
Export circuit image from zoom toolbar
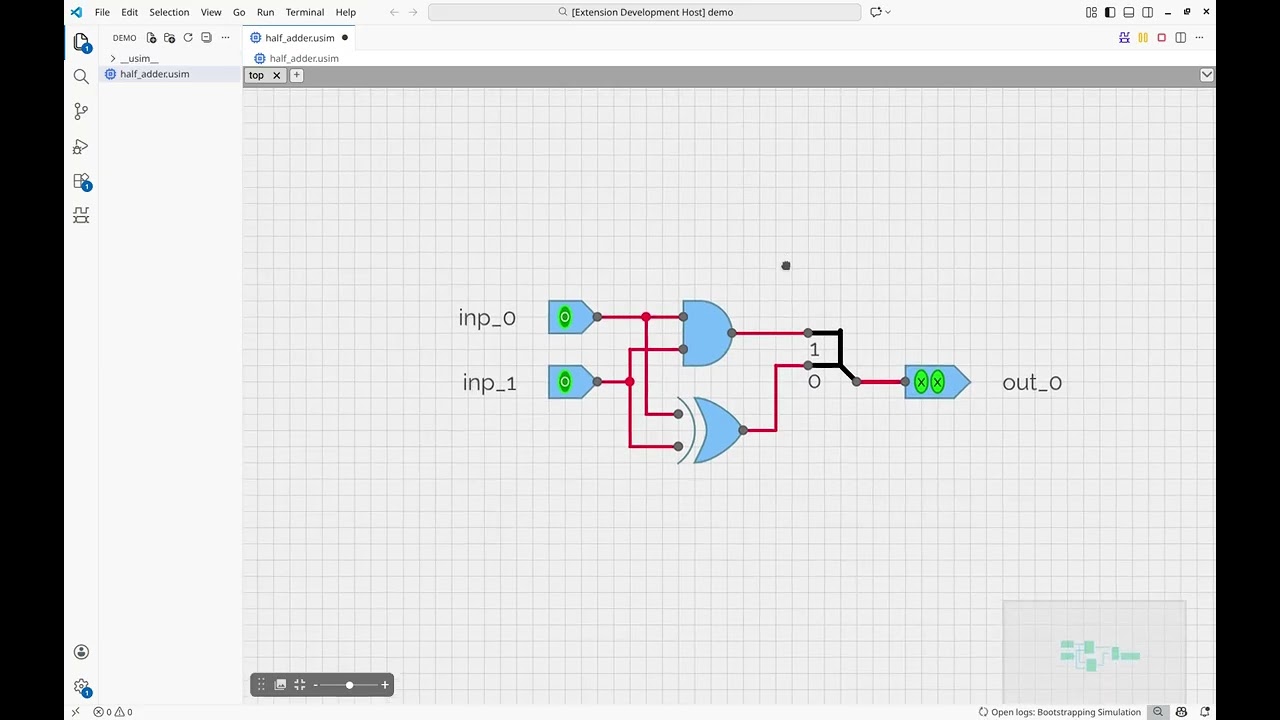[280, 685]
